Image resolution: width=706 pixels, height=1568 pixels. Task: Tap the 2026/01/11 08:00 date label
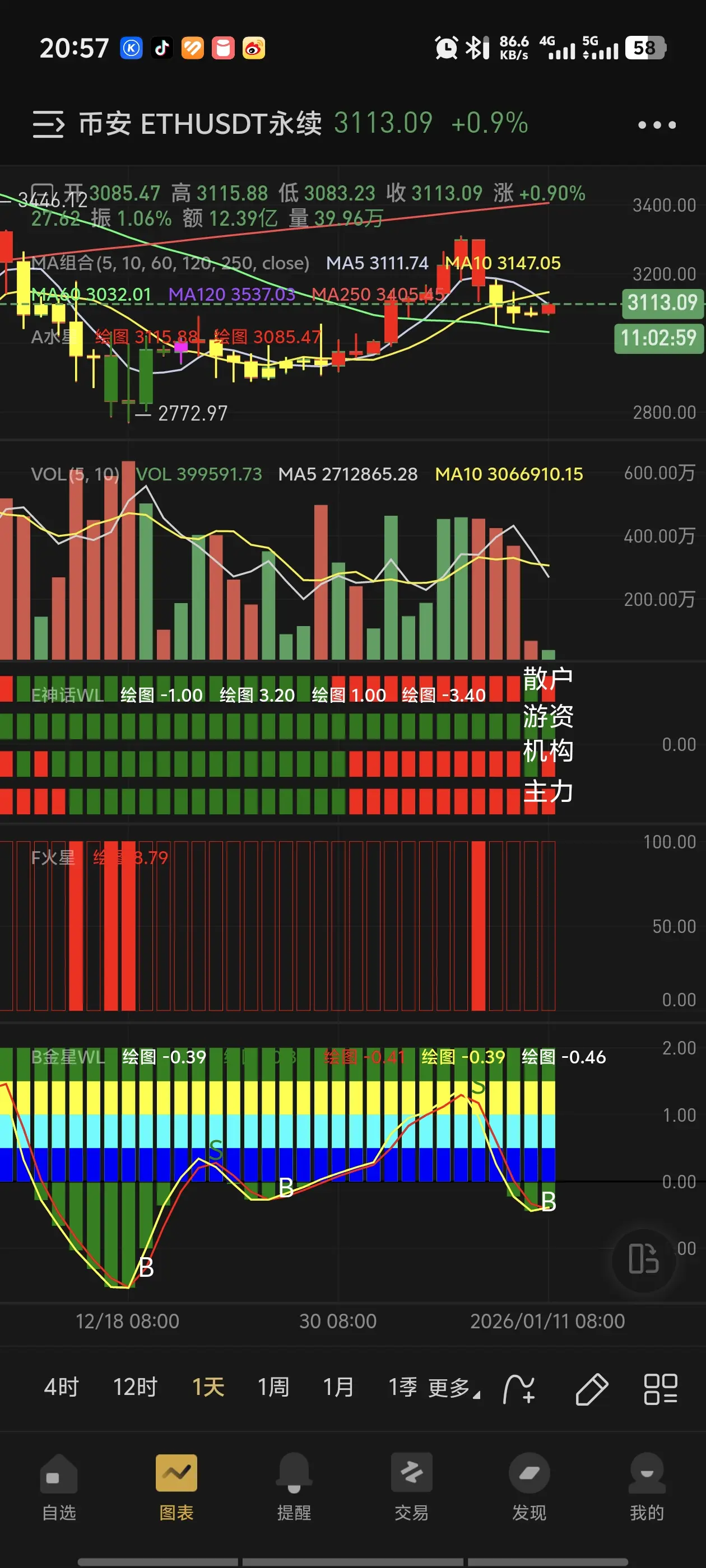click(547, 1321)
